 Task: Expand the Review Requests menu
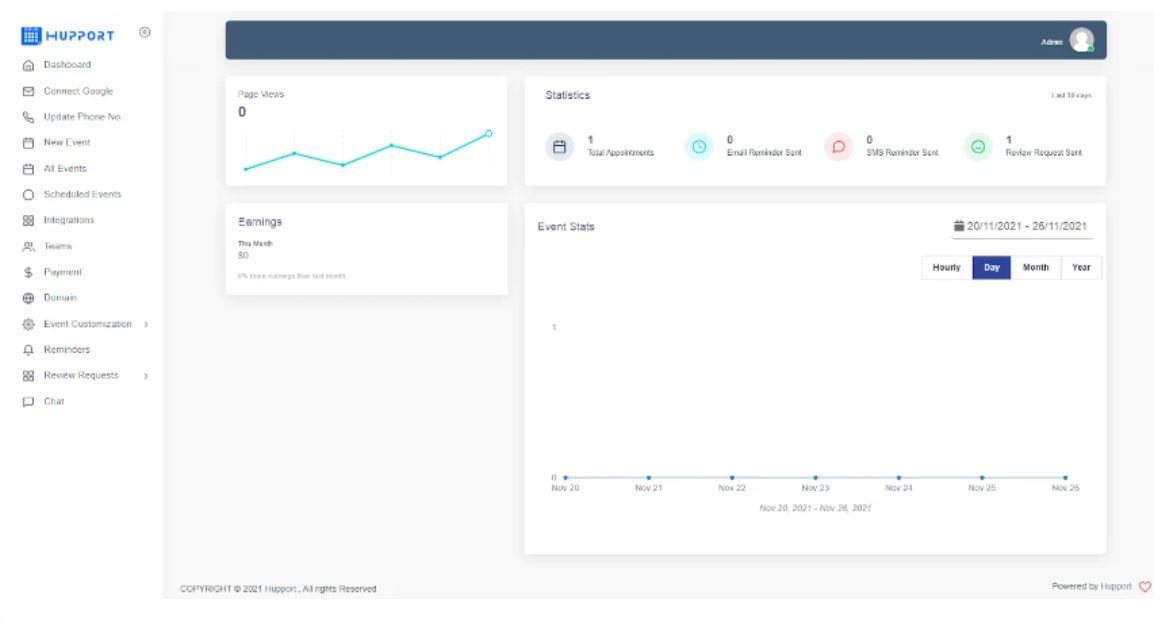pos(82,375)
